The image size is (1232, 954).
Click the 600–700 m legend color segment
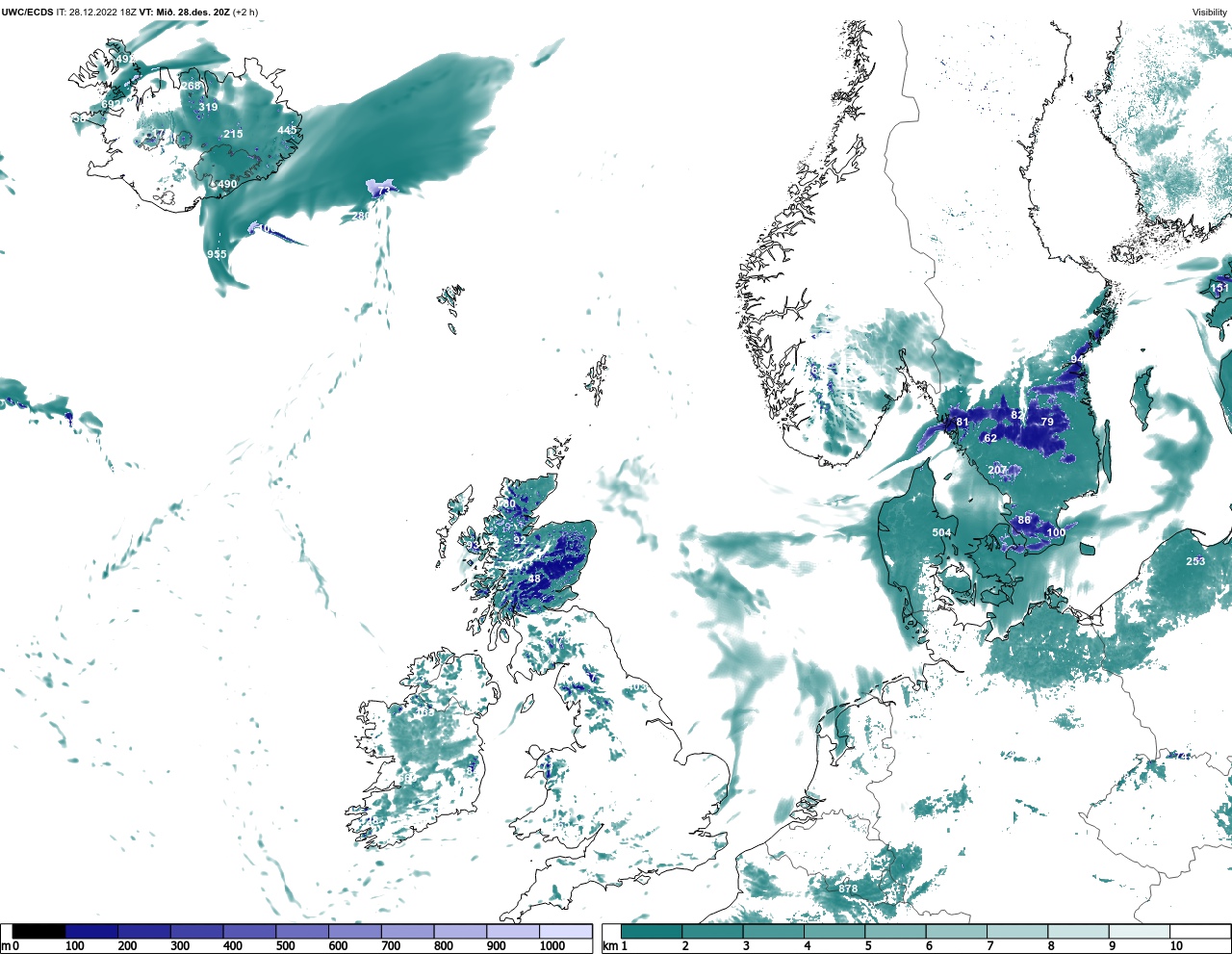[x=354, y=931]
